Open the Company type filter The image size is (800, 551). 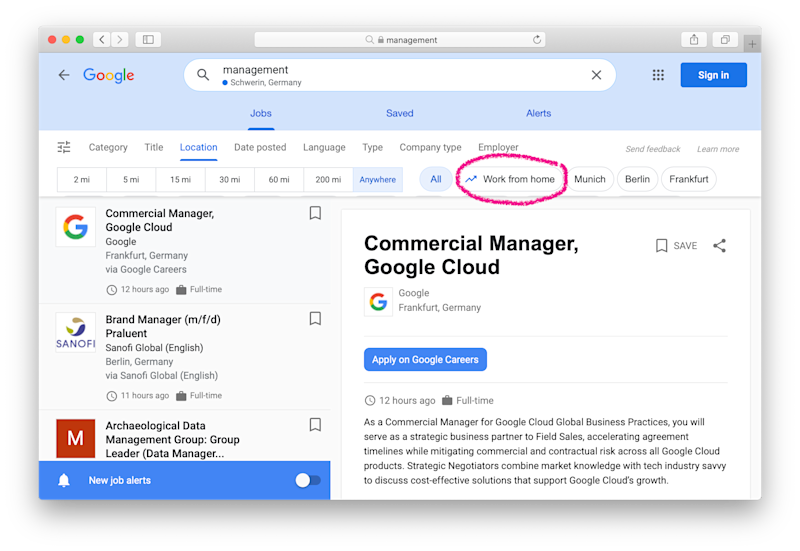tap(430, 147)
